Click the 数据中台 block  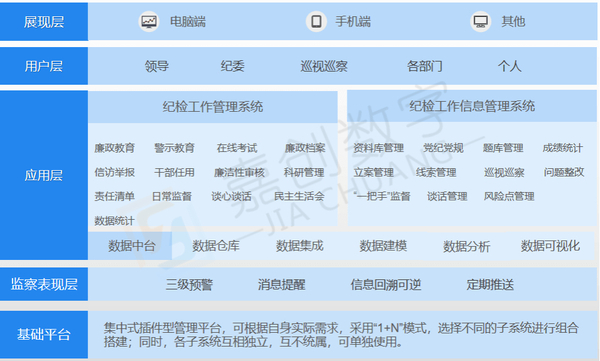tap(130, 246)
